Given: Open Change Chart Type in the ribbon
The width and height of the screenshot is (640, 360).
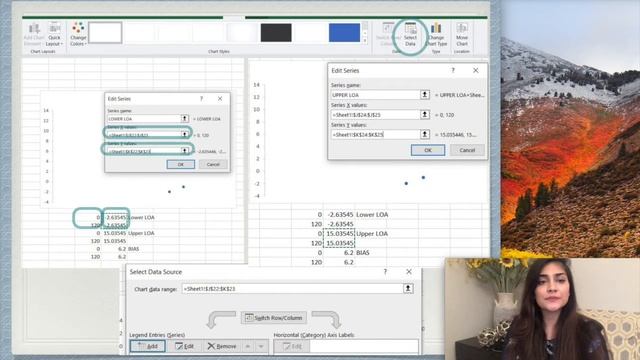Looking at the screenshot, I should pos(436,35).
